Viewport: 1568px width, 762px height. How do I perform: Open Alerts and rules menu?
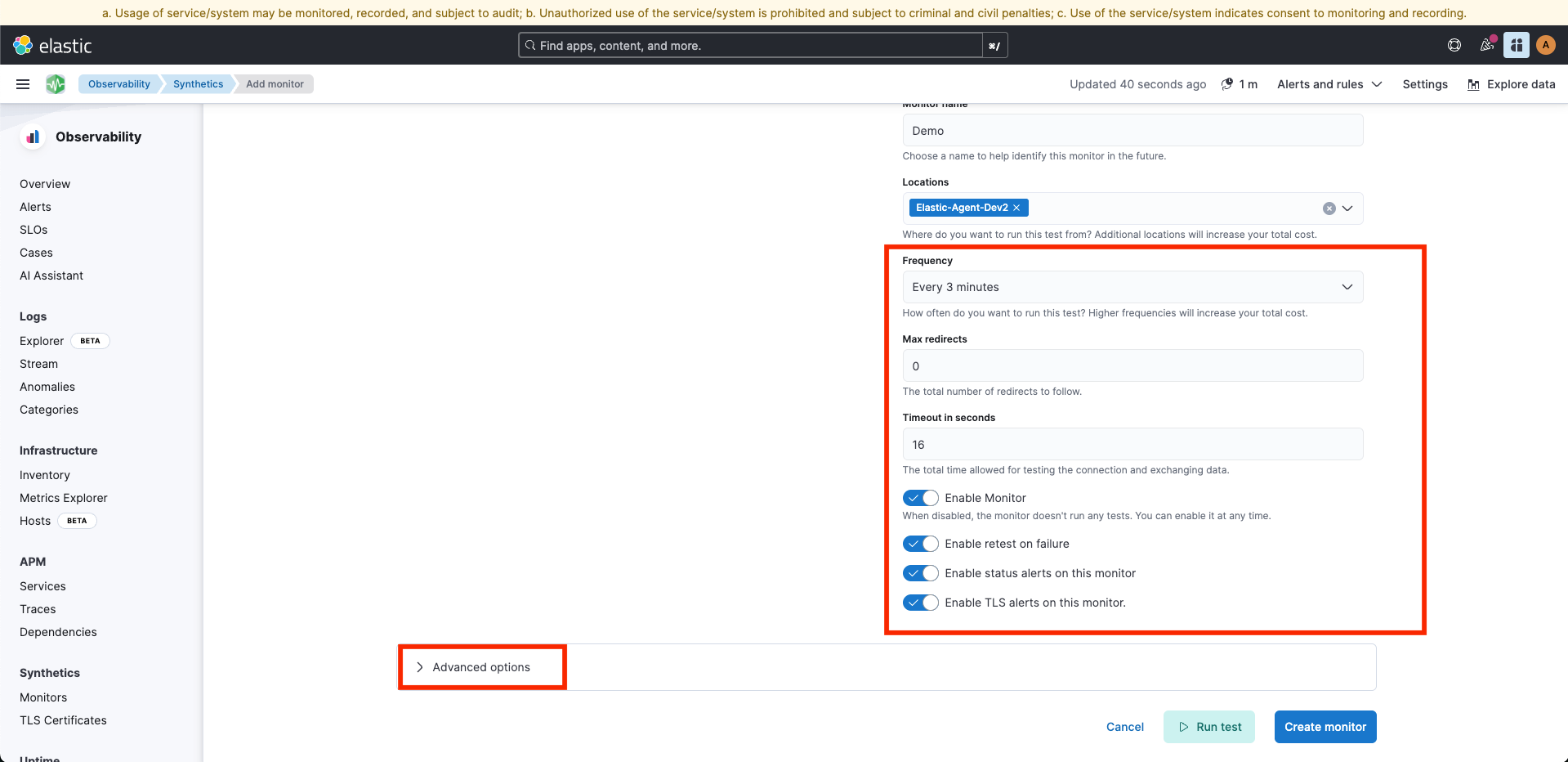[1329, 84]
